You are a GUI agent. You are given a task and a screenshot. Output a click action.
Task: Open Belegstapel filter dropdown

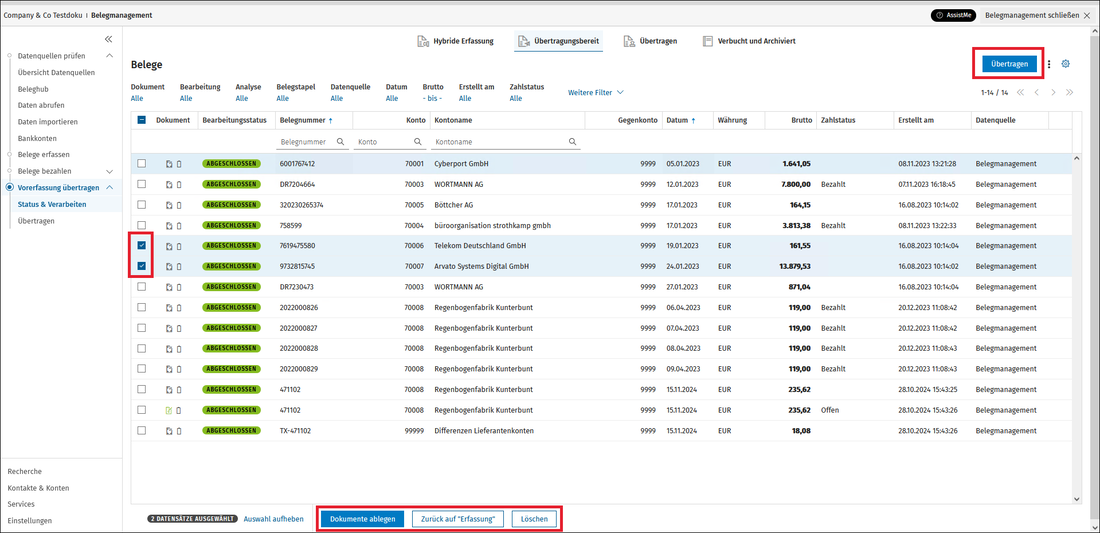[283, 99]
